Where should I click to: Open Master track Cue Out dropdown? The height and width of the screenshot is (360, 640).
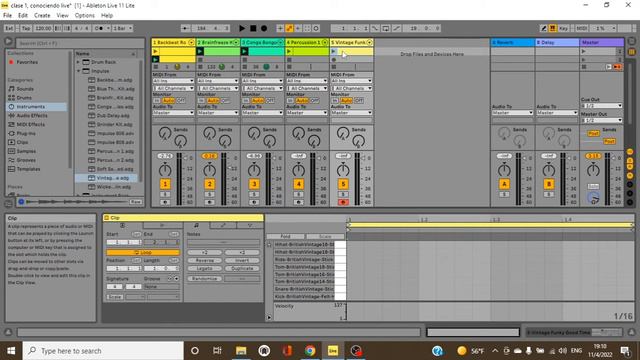coord(602,106)
